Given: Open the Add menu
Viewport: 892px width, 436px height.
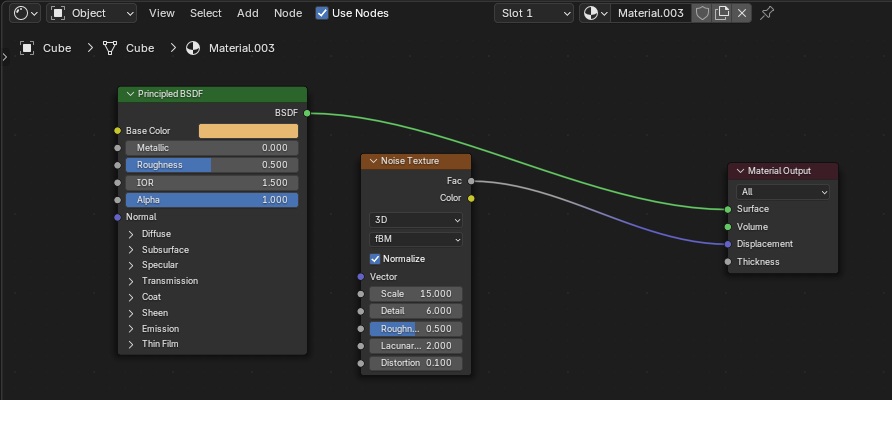Looking at the screenshot, I should tap(247, 13).
